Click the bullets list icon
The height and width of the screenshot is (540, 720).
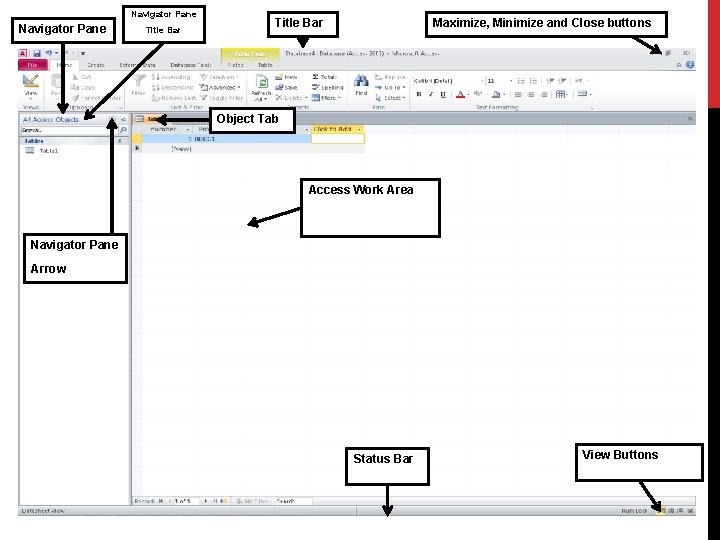[521, 81]
